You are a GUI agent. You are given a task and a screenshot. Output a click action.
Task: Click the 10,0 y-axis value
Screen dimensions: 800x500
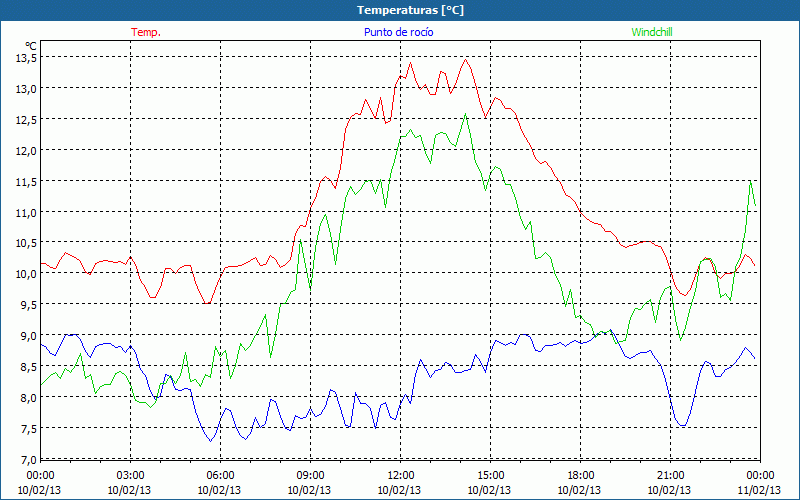coord(27,274)
